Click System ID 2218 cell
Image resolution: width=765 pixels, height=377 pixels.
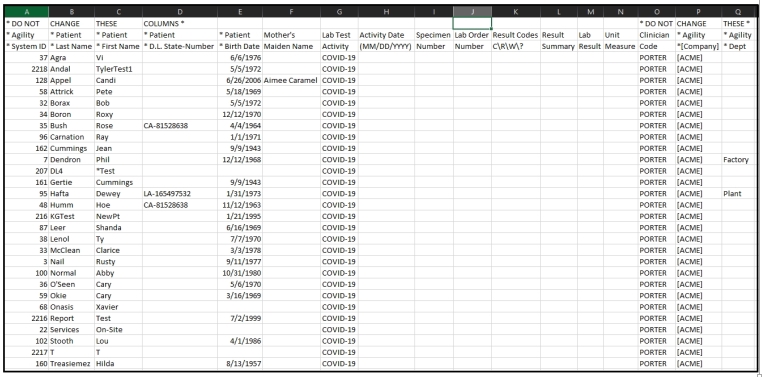coord(27,69)
